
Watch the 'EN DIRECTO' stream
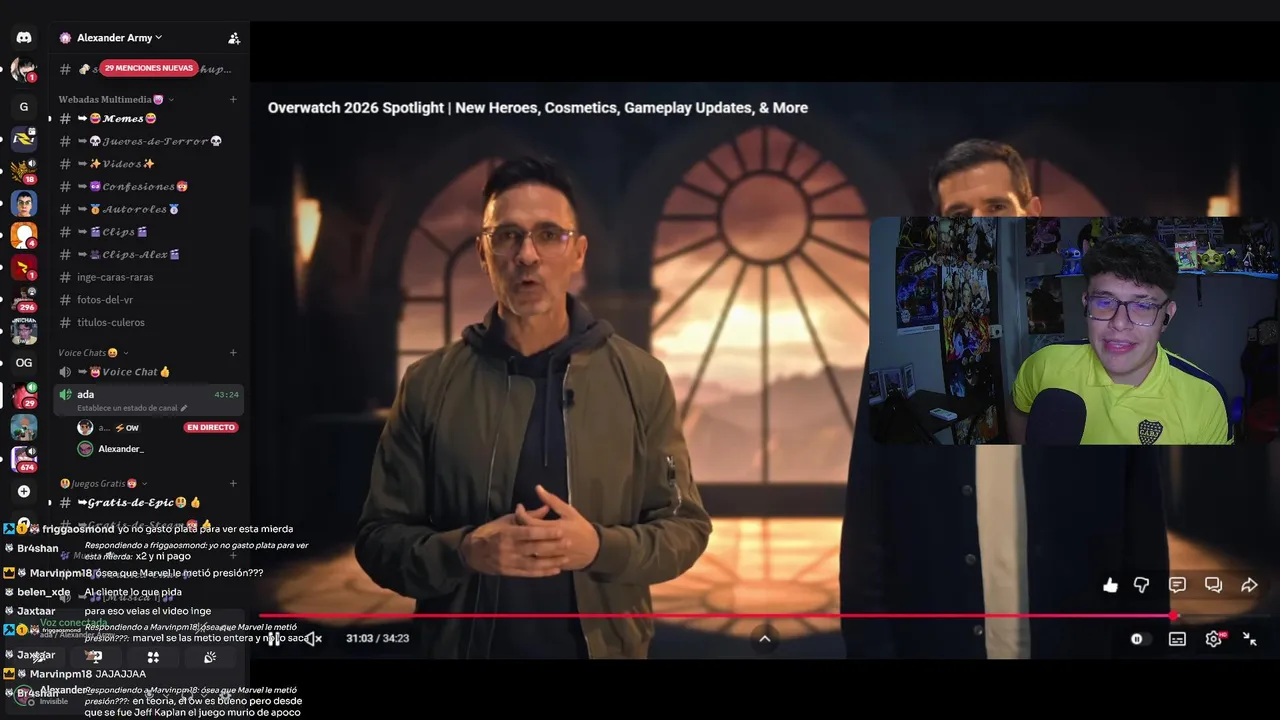coord(210,427)
